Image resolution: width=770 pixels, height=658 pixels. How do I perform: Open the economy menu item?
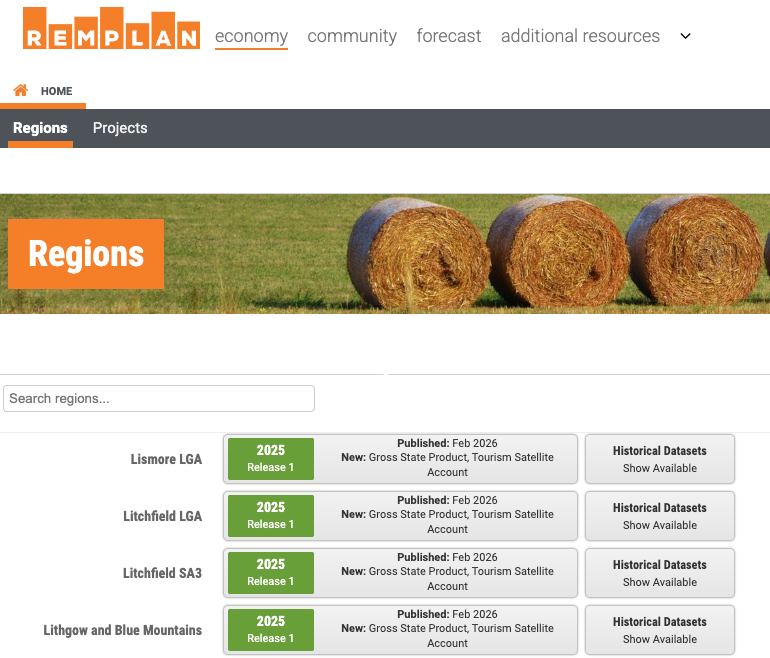[x=251, y=36]
